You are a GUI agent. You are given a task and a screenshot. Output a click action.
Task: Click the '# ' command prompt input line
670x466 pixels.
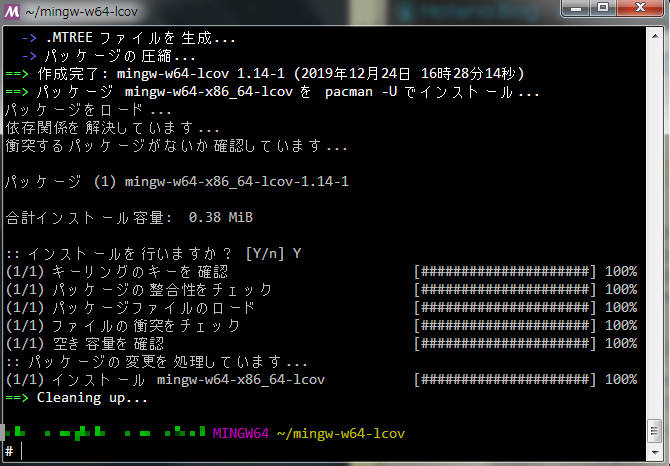(x=13, y=451)
